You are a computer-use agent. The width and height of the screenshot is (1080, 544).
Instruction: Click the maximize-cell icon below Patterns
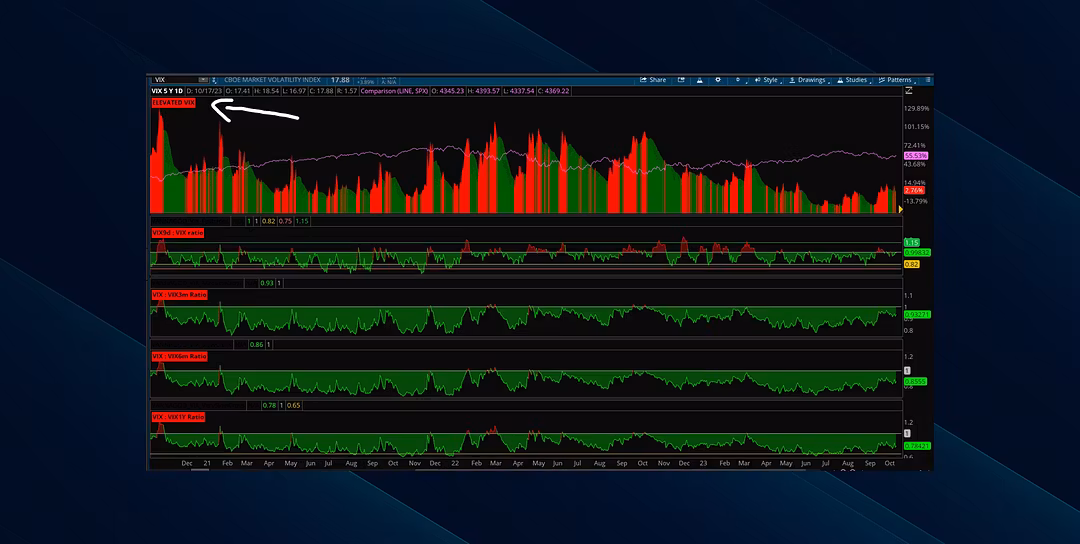pos(908,91)
